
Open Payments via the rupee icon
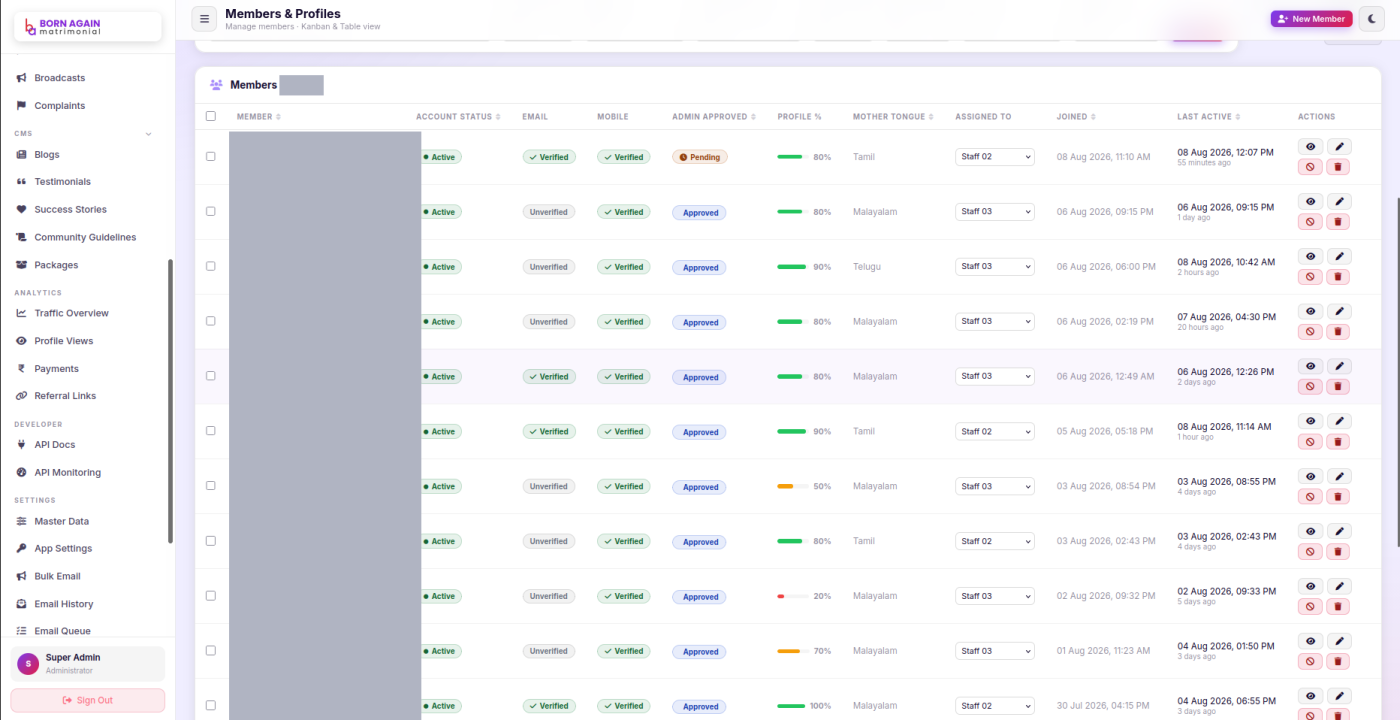coord(22,369)
